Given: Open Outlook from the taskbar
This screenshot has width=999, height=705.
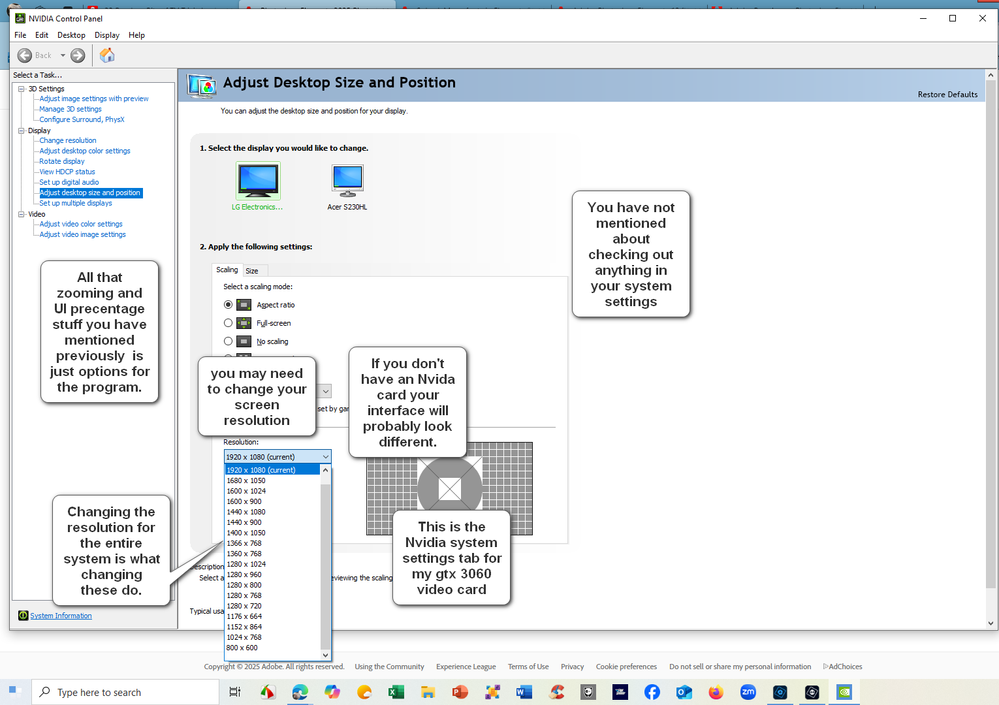Looking at the screenshot, I should (684, 692).
